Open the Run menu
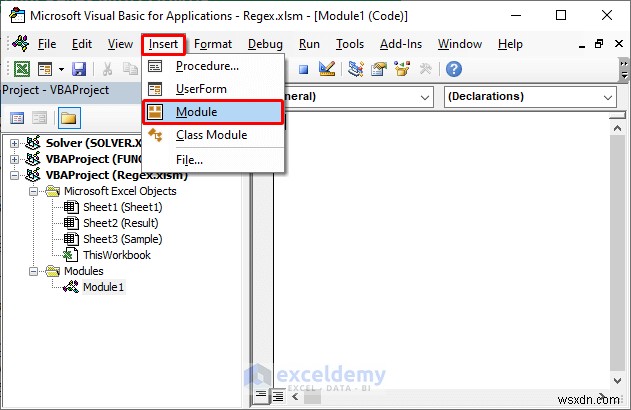631x410 pixels. pyautogui.click(x=309, y=44)
